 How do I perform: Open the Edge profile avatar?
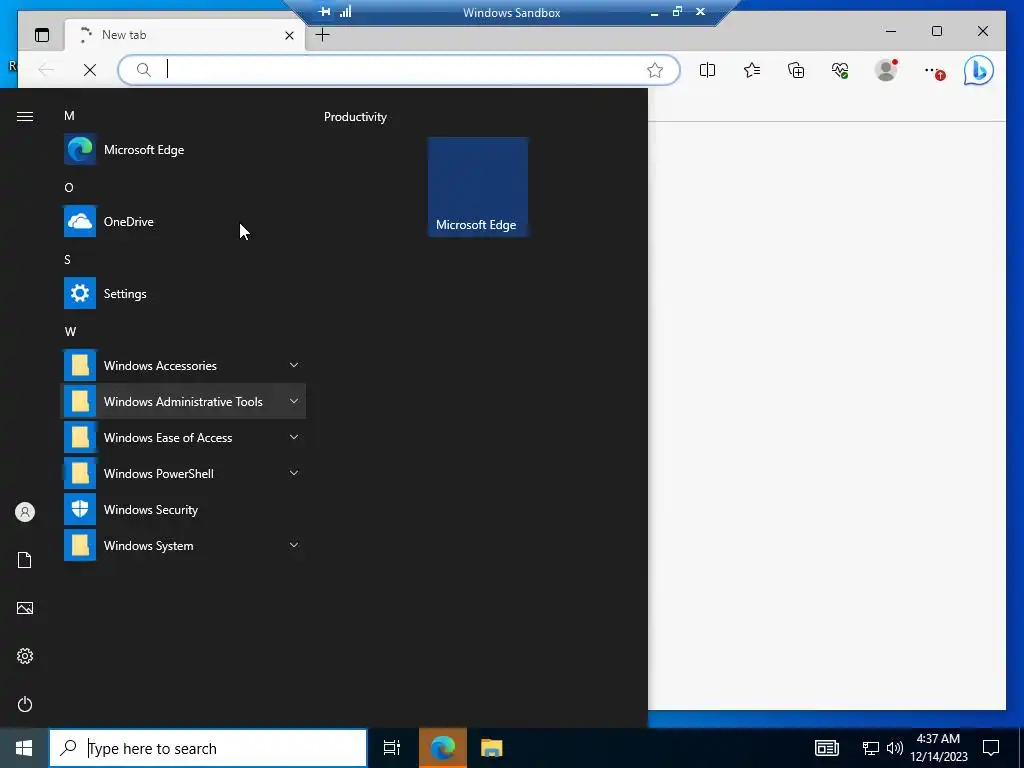click(886, 70)
